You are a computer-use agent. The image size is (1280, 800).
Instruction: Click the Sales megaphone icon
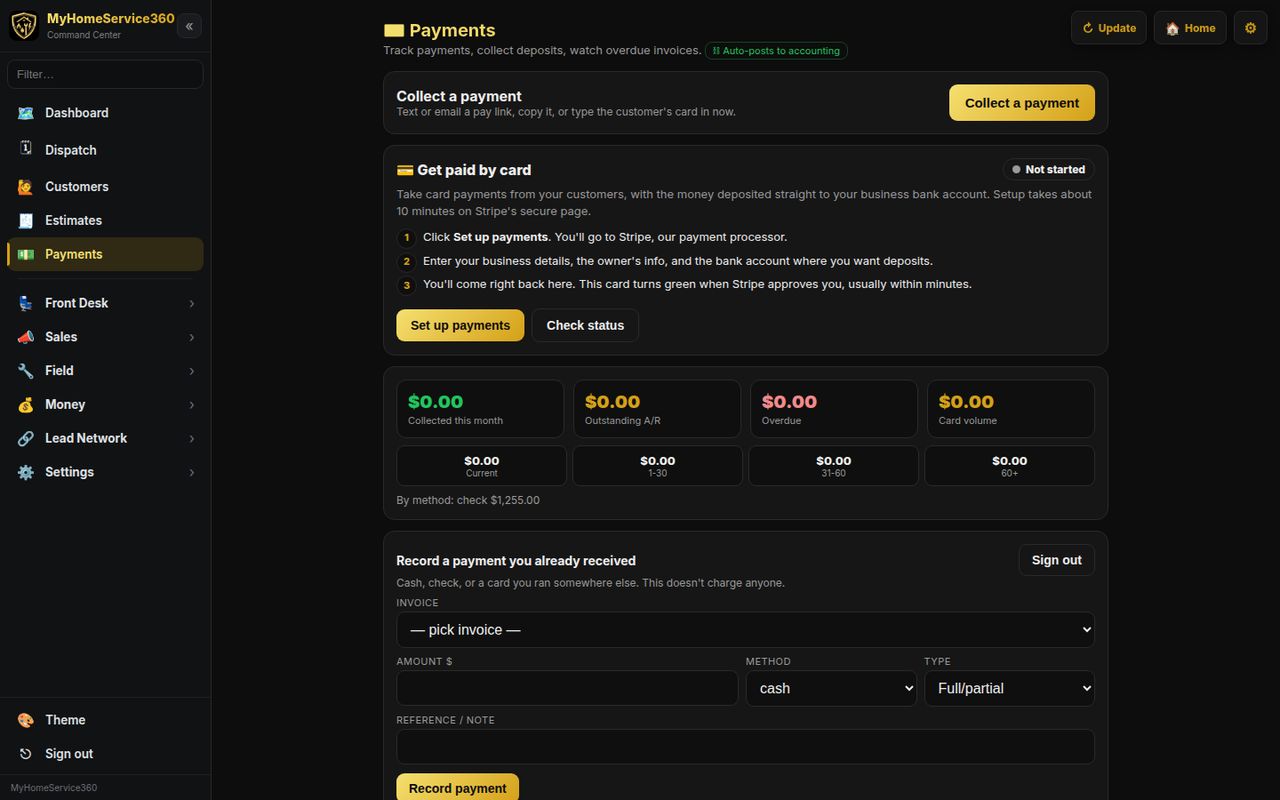26,337
